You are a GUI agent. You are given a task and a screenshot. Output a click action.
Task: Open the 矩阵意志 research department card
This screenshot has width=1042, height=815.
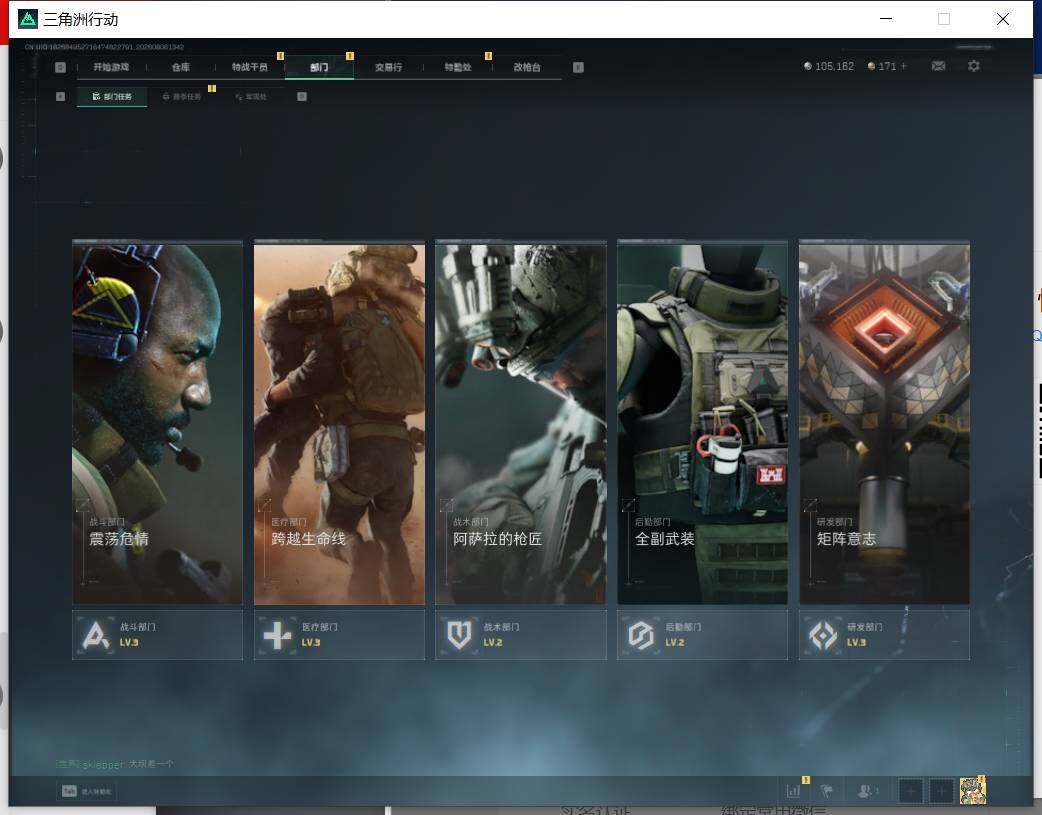pos(884,423)
